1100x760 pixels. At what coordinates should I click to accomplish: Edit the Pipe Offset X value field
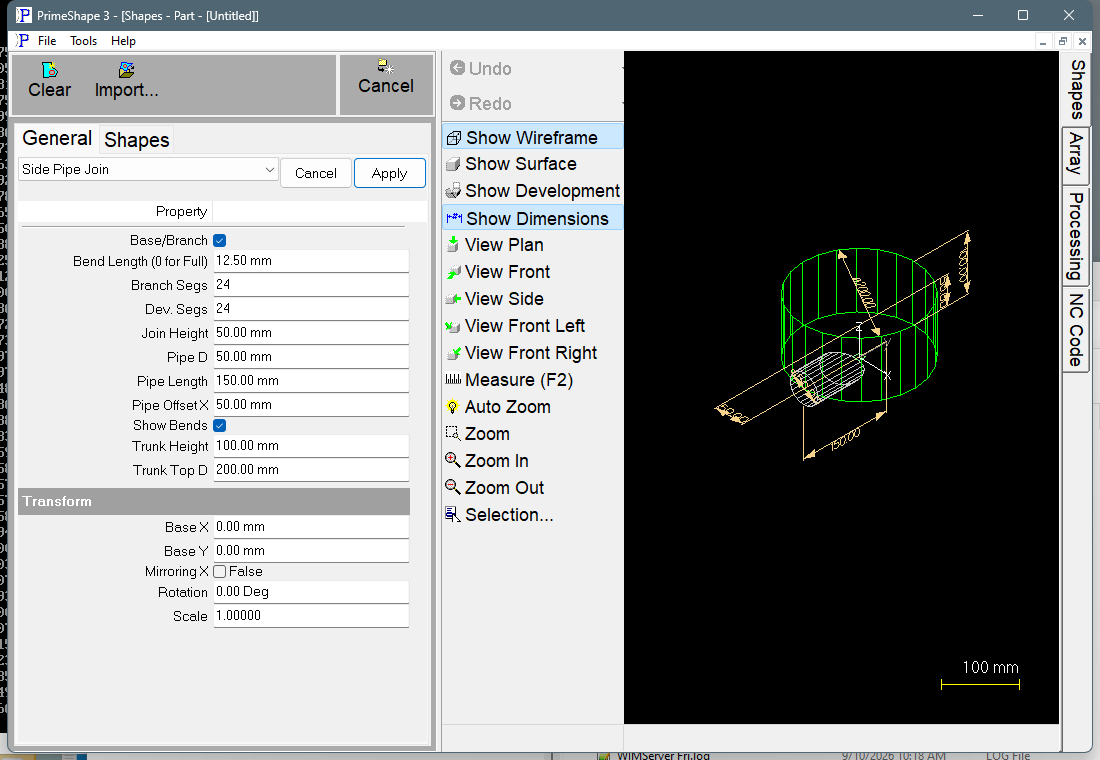pyautogui.click(x=311, y=405)
